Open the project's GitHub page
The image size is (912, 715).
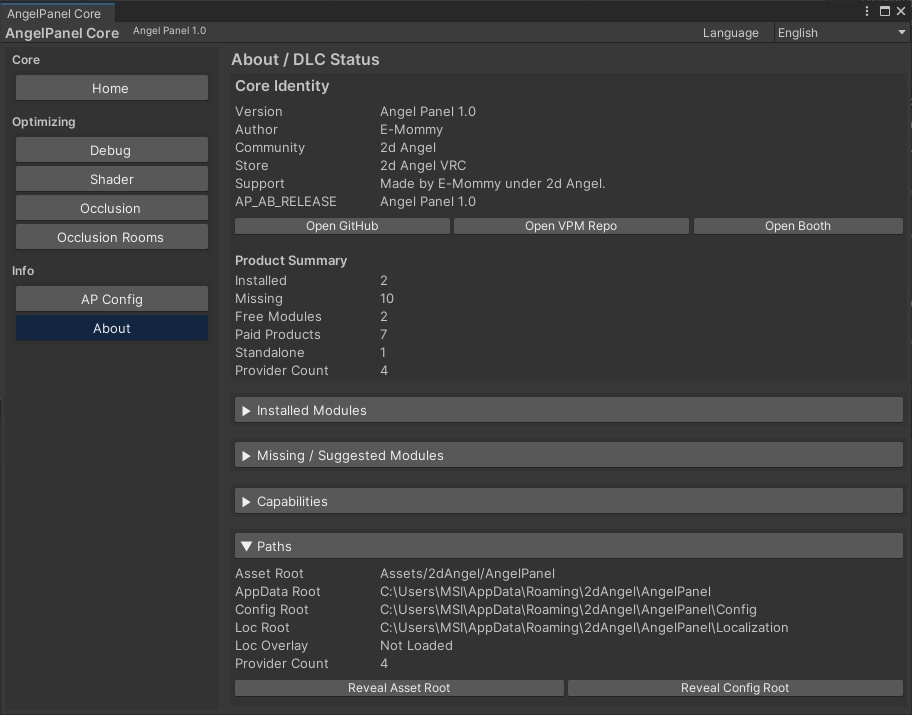pyautogui.click(x=342, y=225)
